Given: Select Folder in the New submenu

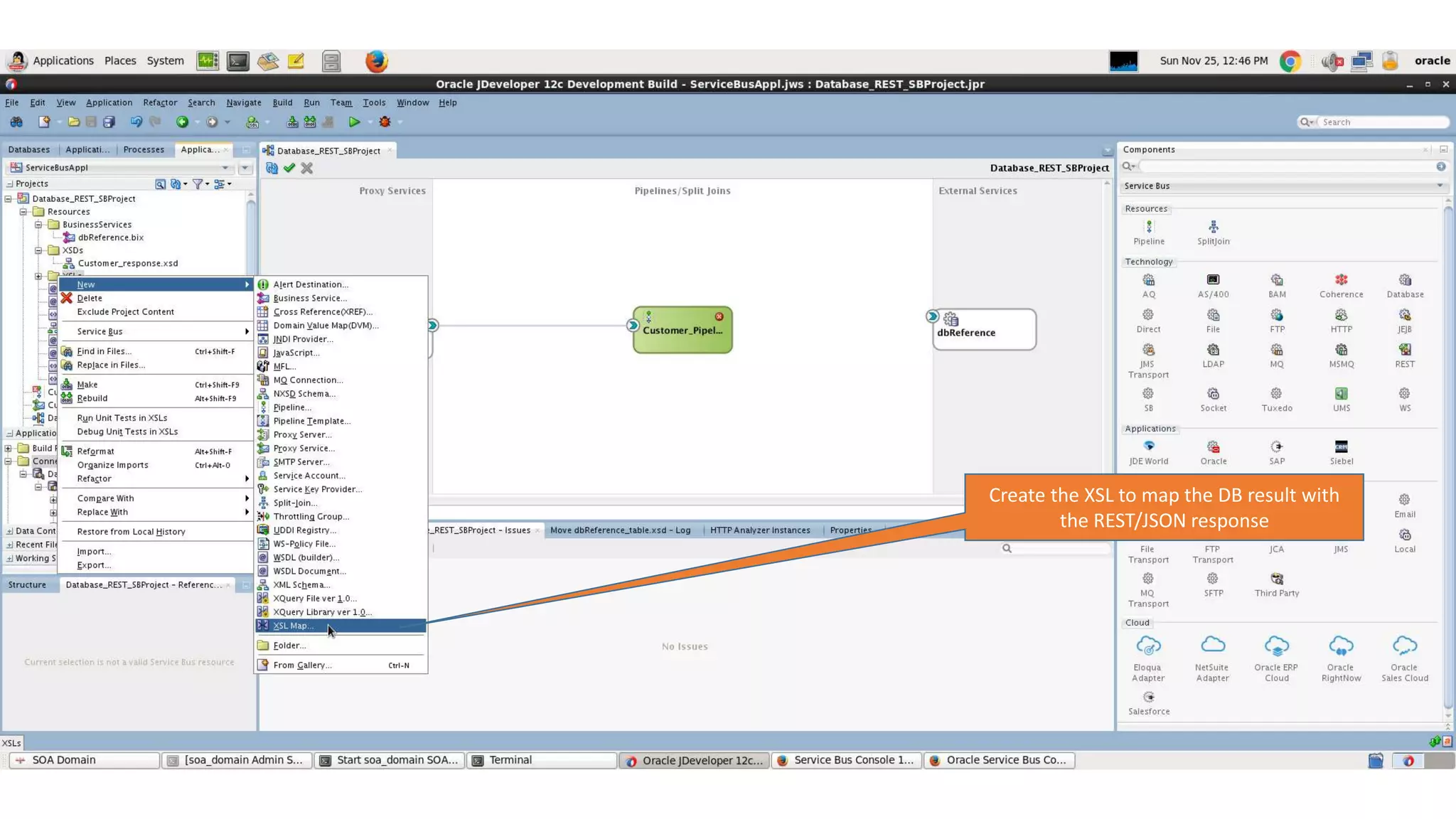Looking at the screenshot, I should [341, 645].
